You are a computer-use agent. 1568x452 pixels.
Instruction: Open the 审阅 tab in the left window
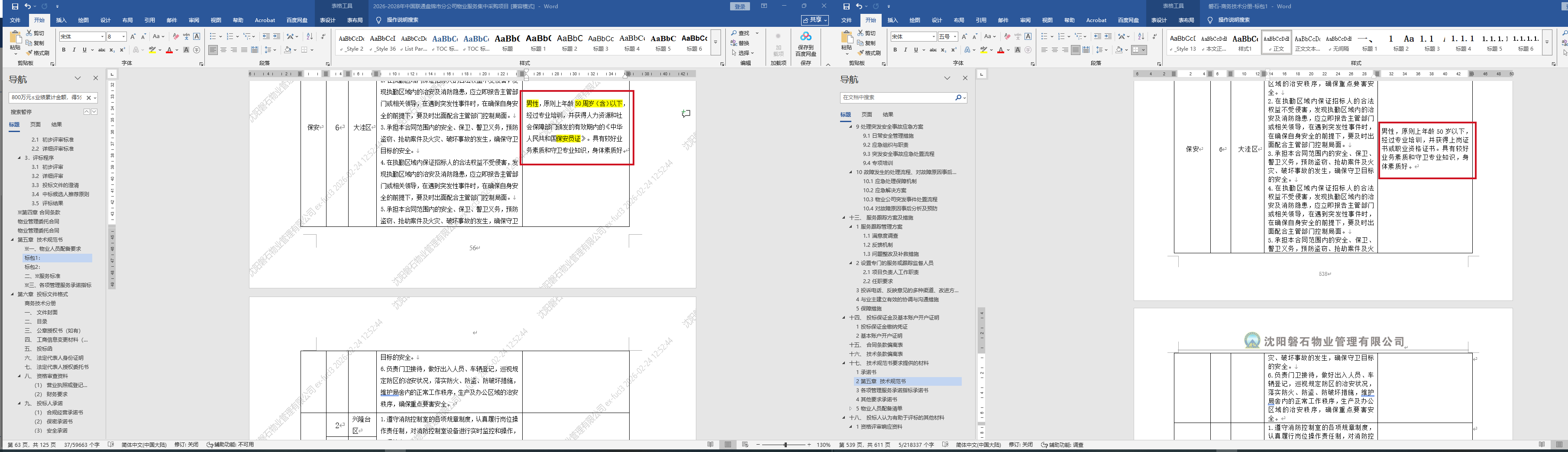pos(194,20)
